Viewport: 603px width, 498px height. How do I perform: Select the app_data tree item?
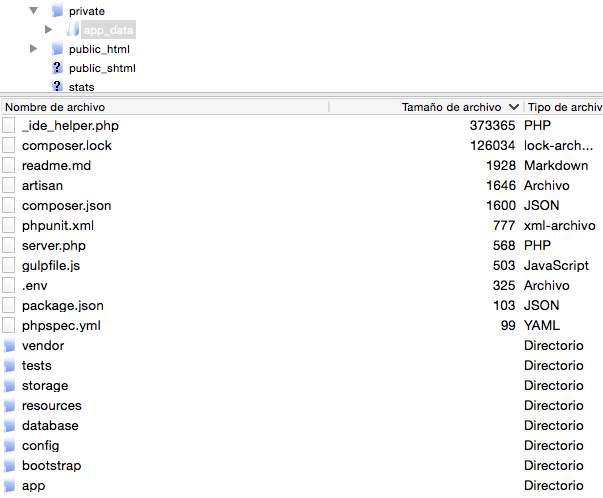(108, 30)
